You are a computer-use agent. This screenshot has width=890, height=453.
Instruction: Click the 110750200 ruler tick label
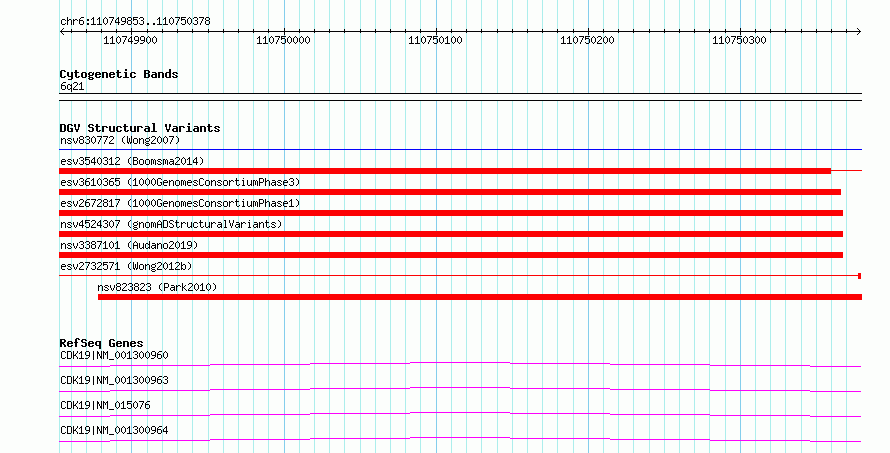[587, 40]
